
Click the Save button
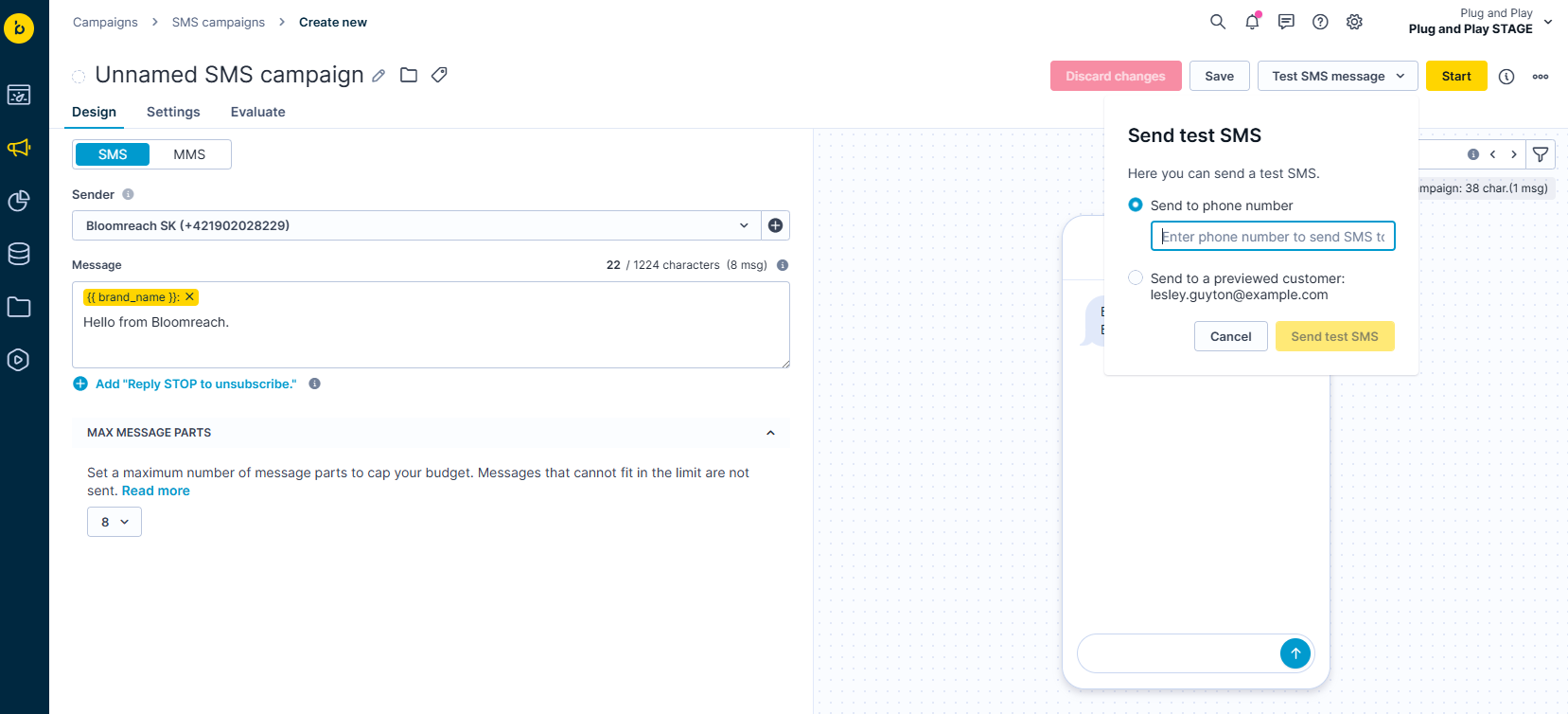1220,76
